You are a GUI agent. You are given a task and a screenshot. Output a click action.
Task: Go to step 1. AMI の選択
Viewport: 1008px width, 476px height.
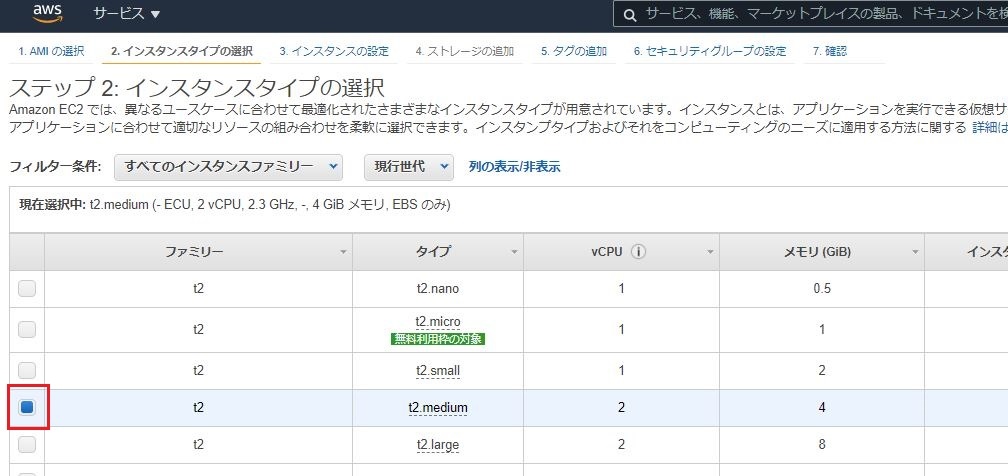pyautogui.click(x=51, y=51)
